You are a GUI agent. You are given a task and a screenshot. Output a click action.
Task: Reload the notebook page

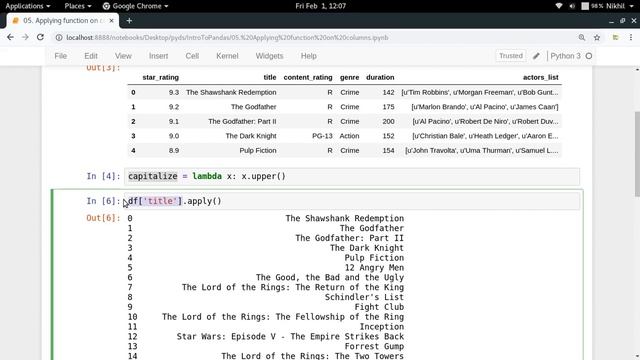coord(40,37)
